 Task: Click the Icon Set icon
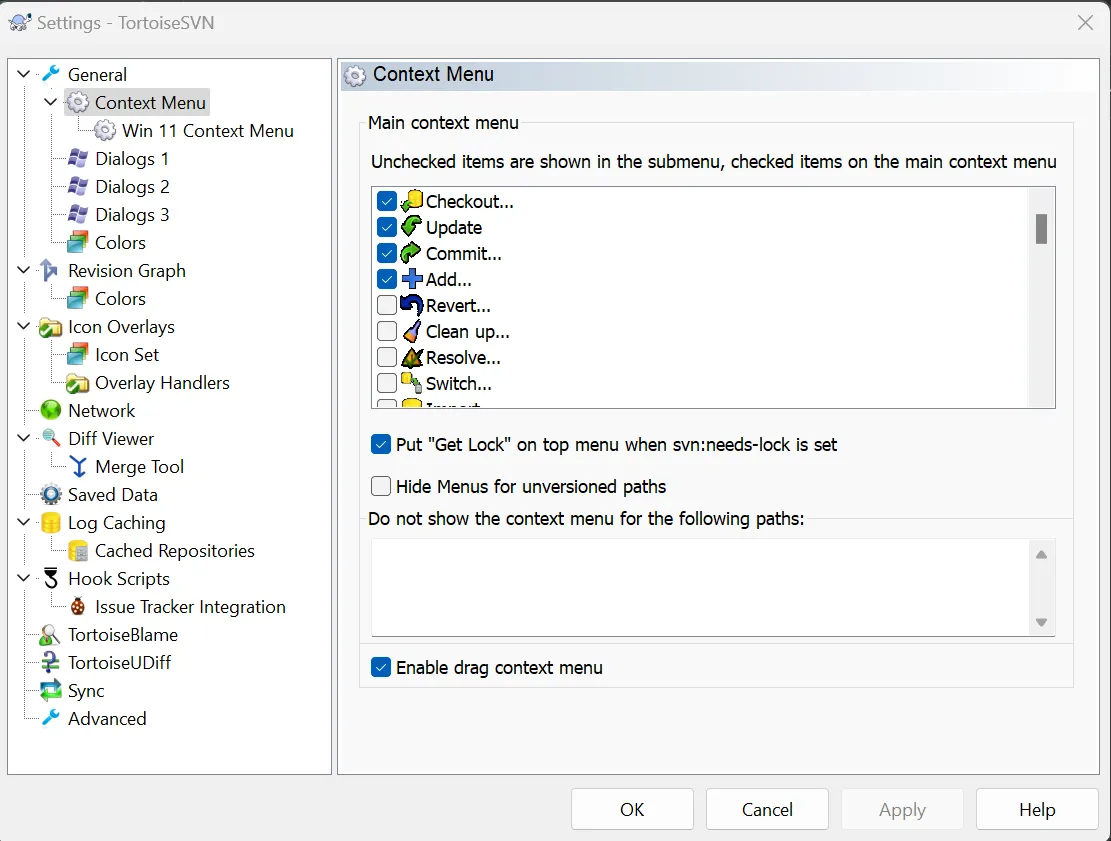(x=78, y=355)
